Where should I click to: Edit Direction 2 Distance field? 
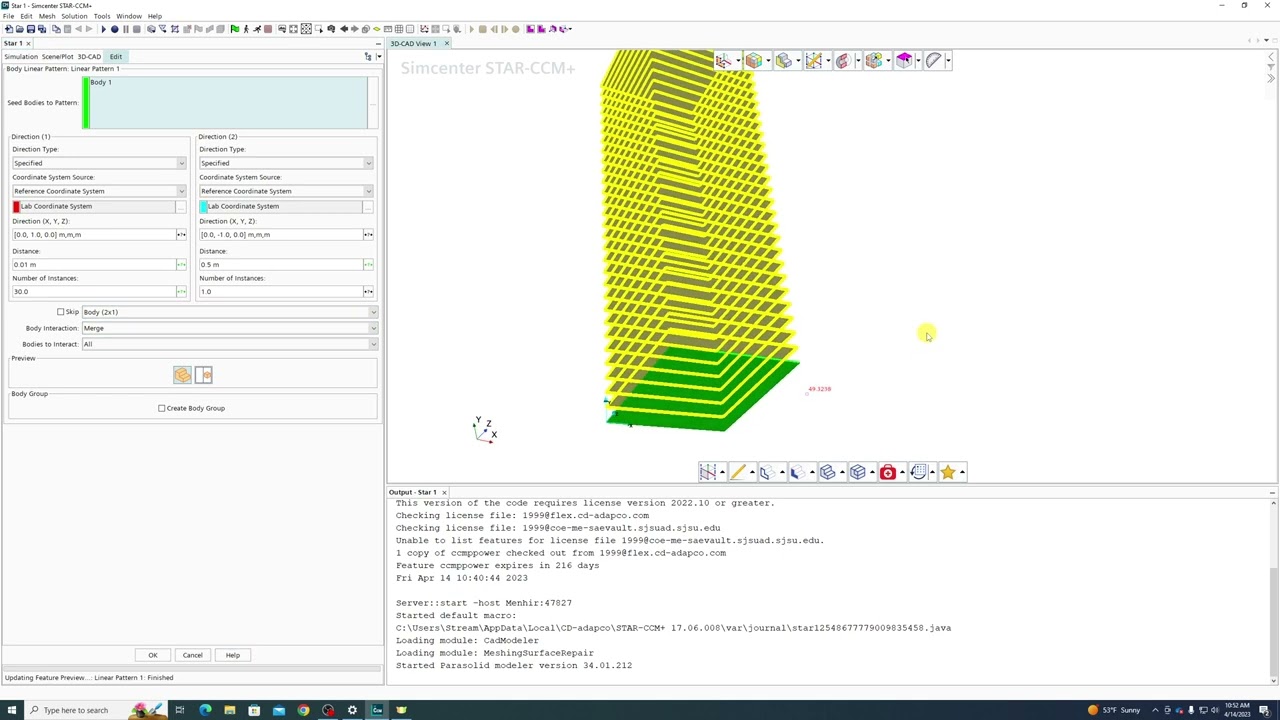(281, 264)
